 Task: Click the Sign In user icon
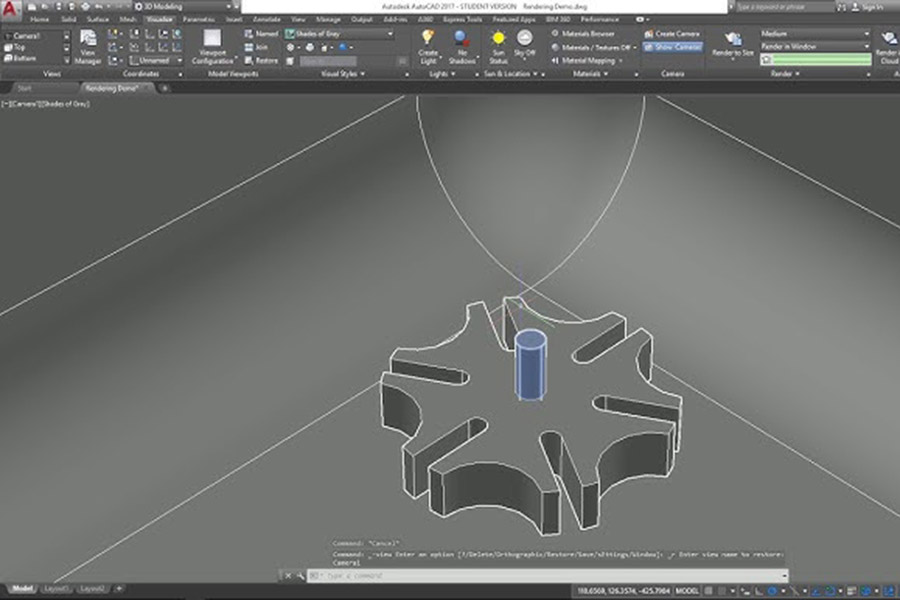855,7
